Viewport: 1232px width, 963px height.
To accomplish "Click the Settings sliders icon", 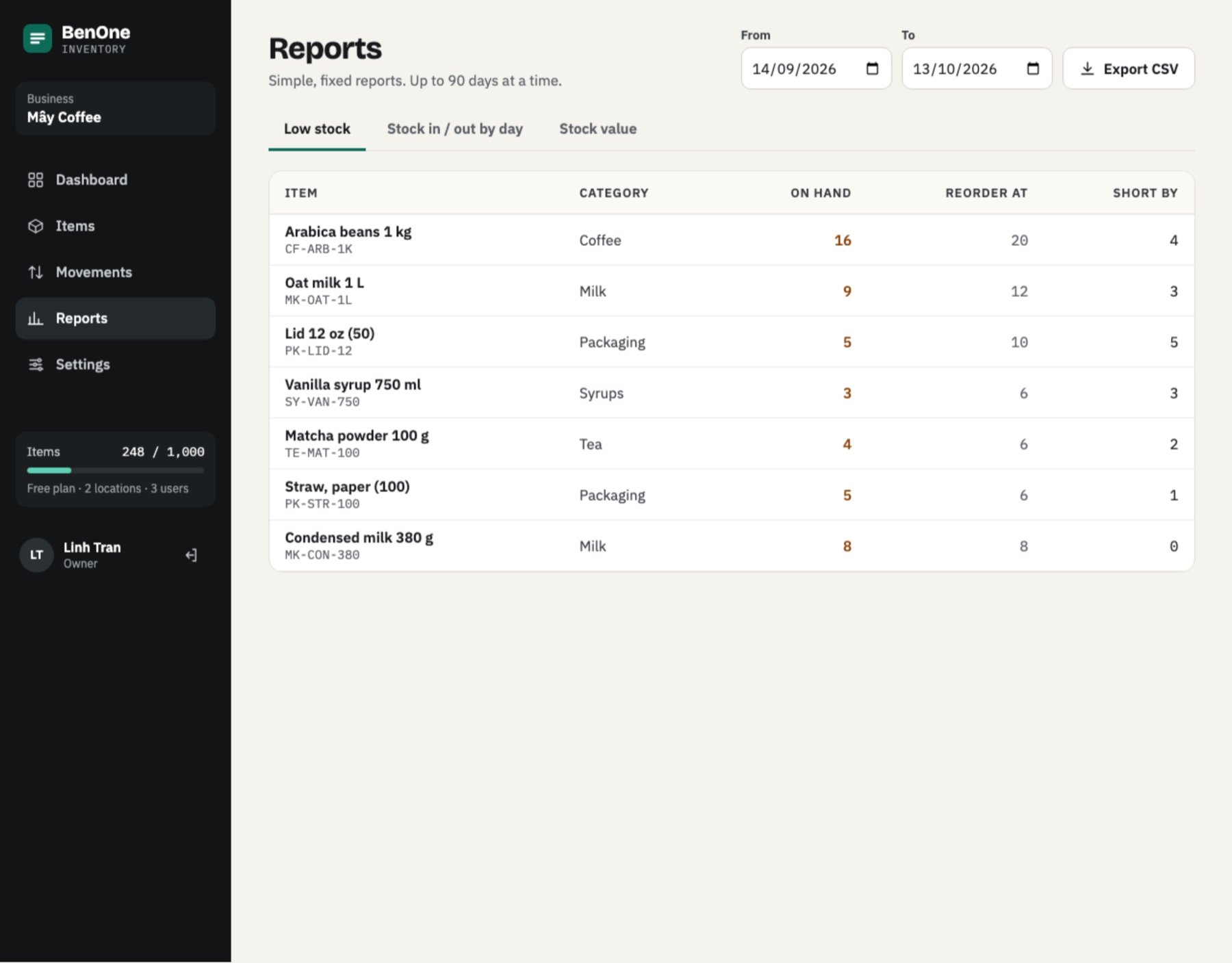I will coord(36,364).
